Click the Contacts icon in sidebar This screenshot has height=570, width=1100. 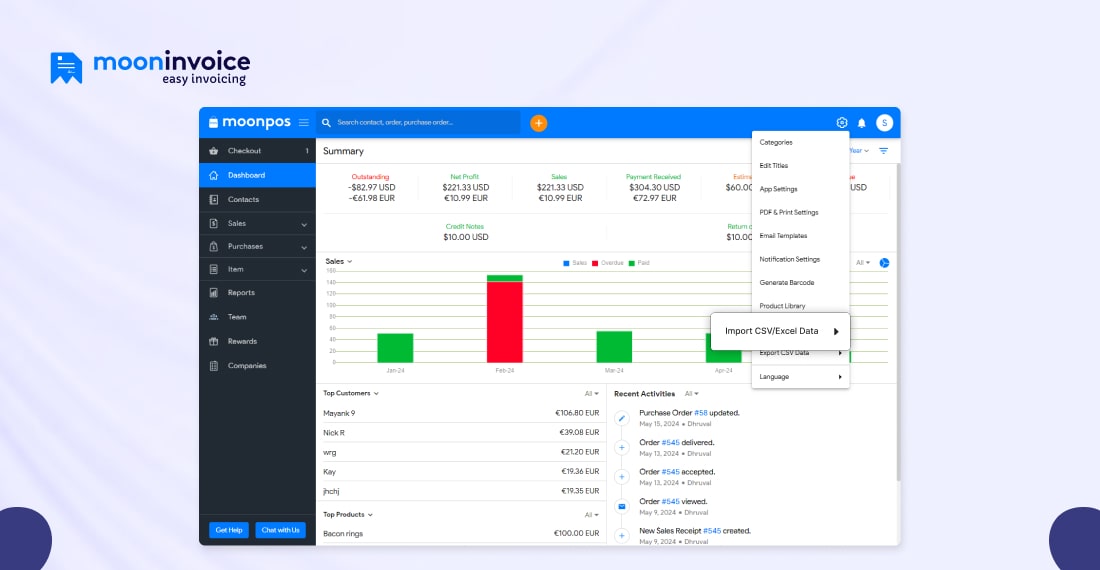(214, 199)
